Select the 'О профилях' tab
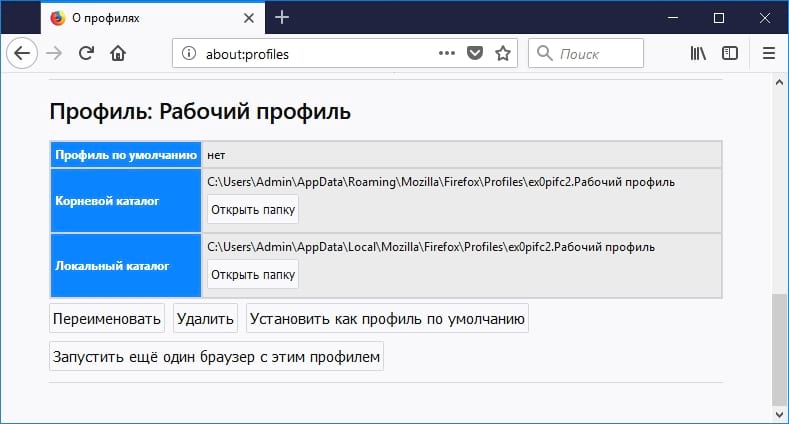Image resolution: width=789 pixels, height=424 pixels. [153, 18]
